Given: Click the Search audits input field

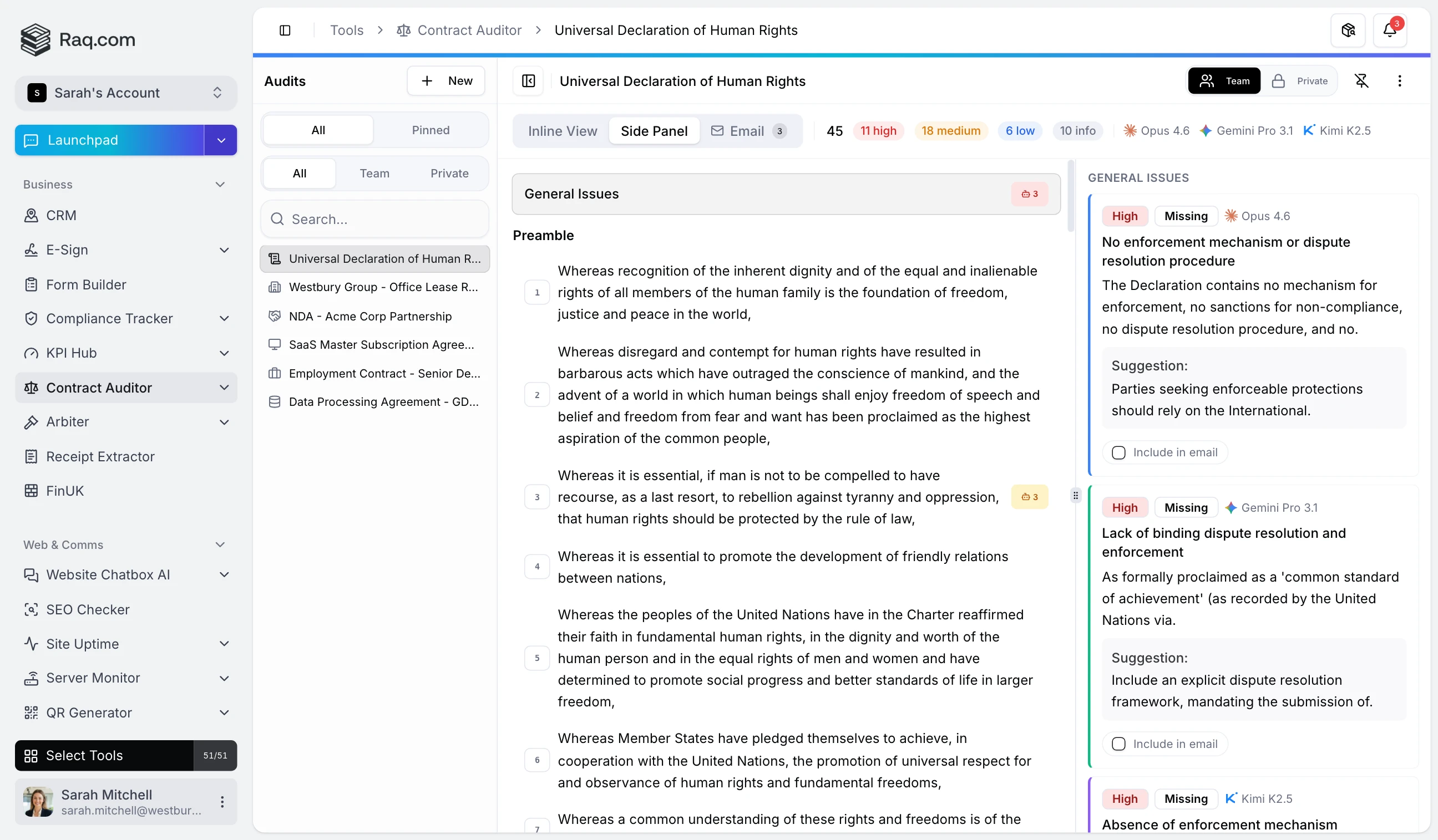Looking at the screenshot, I should [382, 219].
